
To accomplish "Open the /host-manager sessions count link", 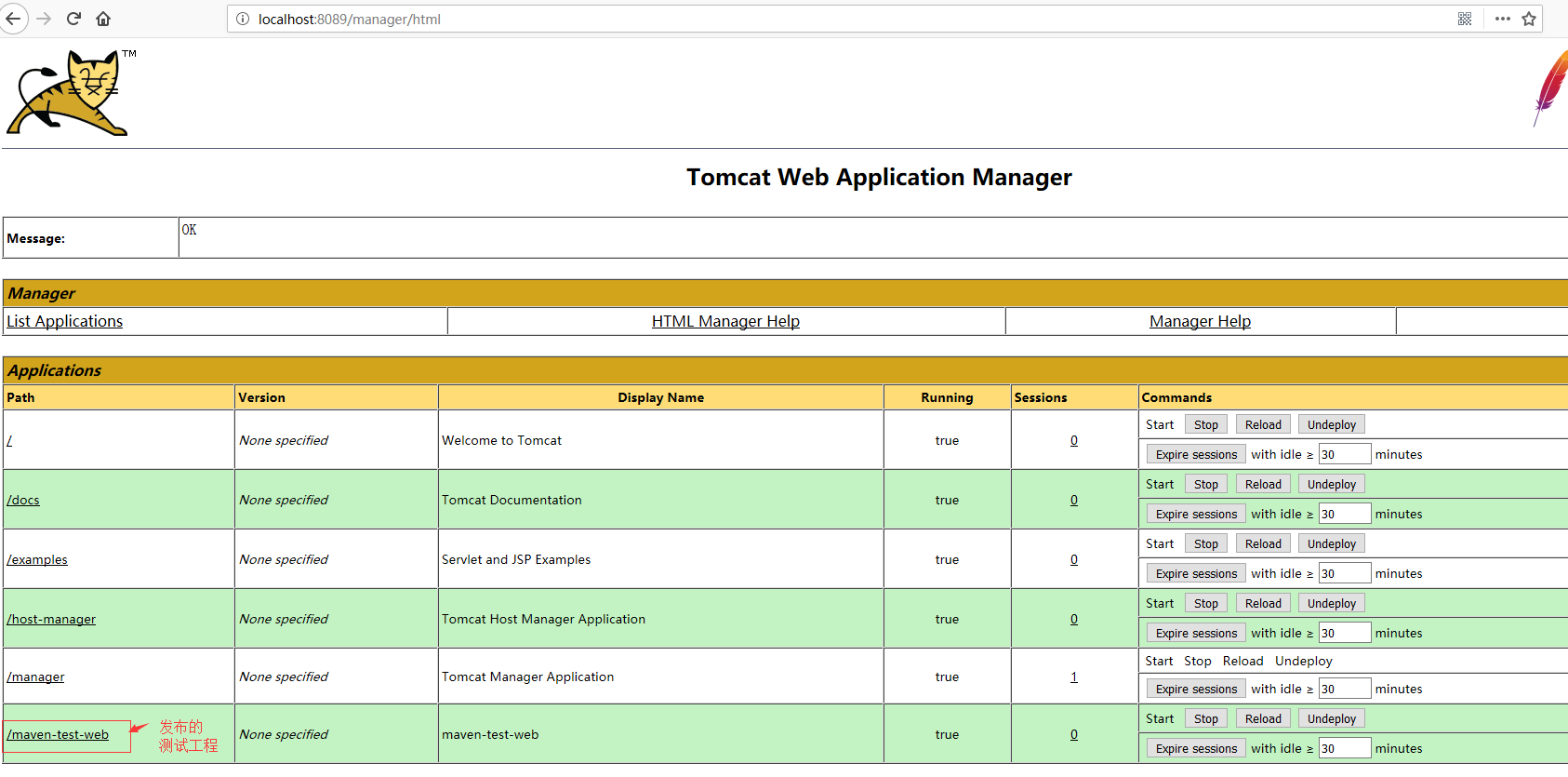I will tap(1074, 619).
